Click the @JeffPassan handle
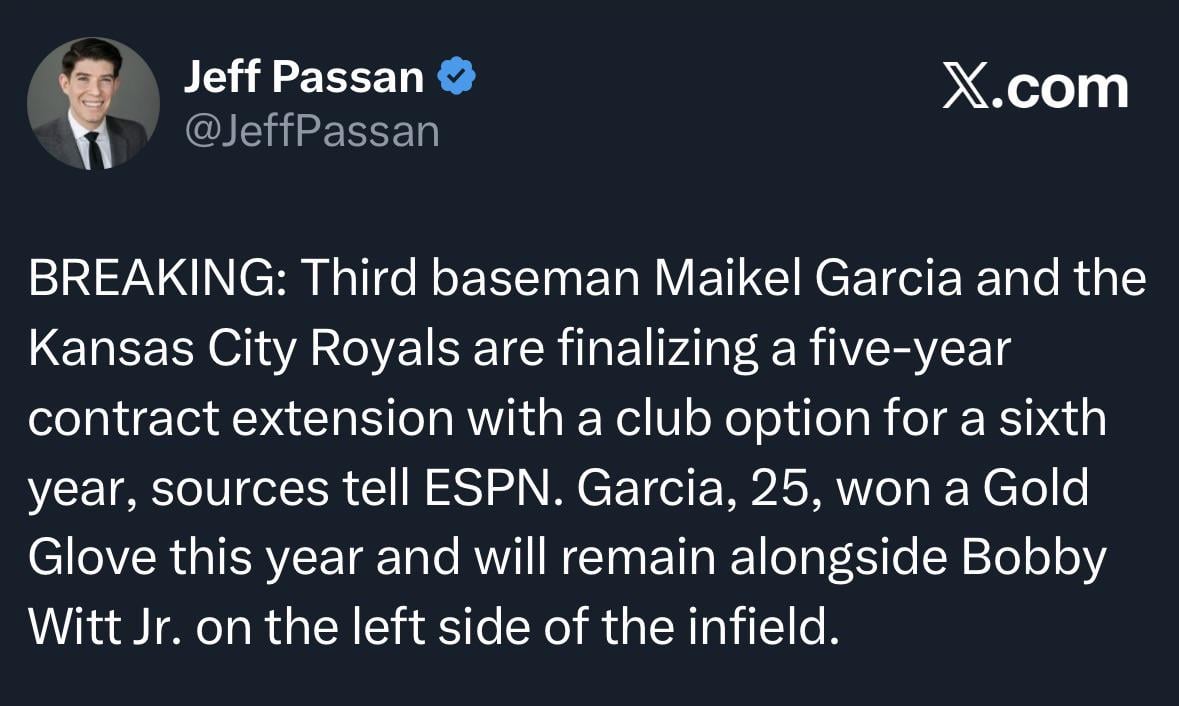This screenshot has height=706, width=1179. (x=311, y=130)
